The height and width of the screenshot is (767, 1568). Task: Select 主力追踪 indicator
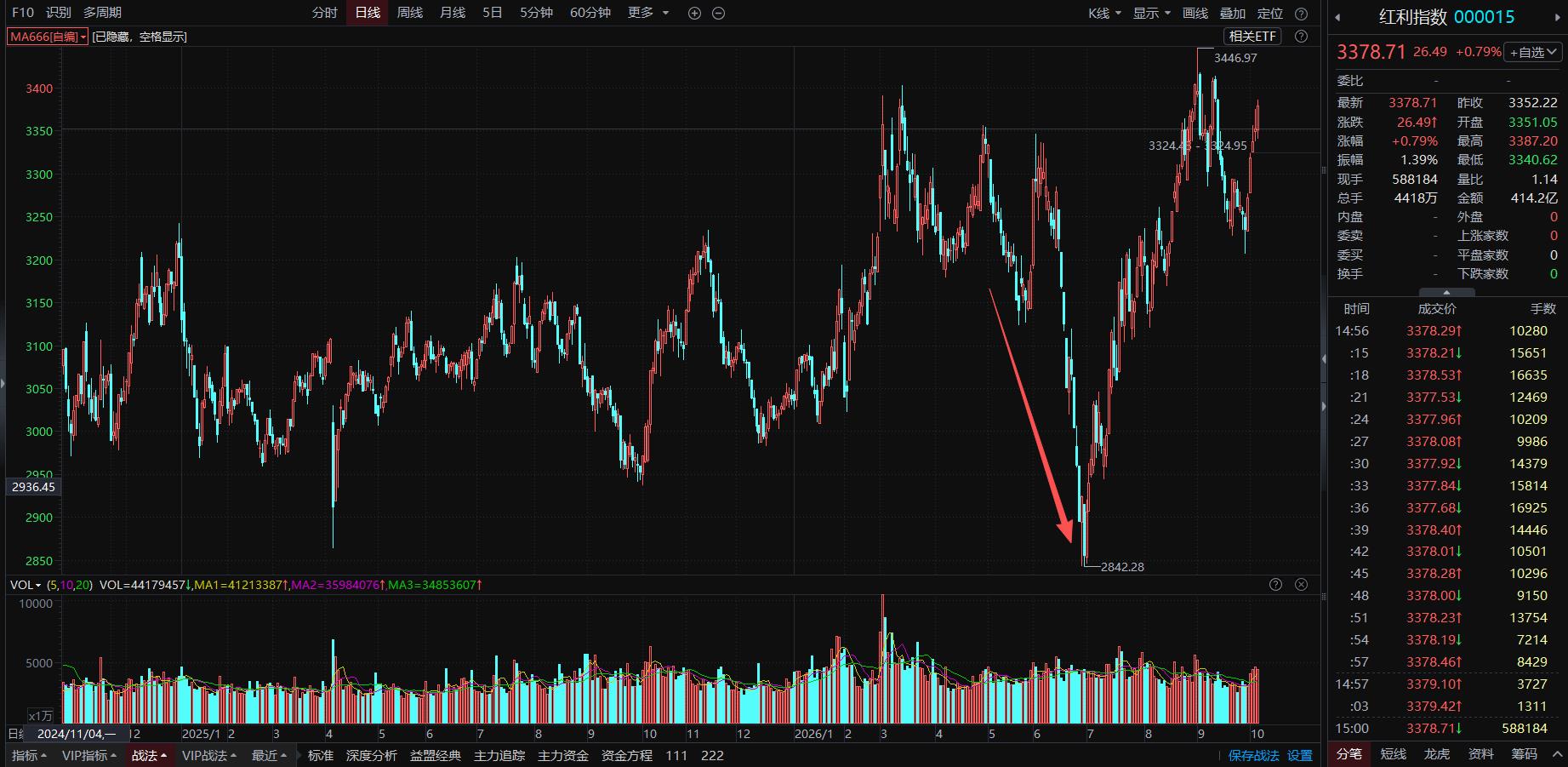tap(499, 755)
